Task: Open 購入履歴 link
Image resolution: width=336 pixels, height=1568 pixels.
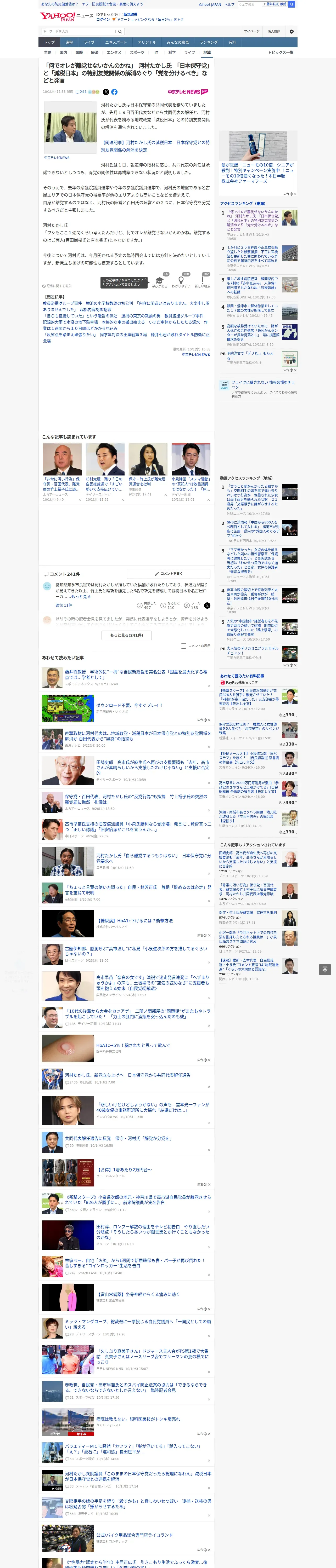Action: (274, 32)
